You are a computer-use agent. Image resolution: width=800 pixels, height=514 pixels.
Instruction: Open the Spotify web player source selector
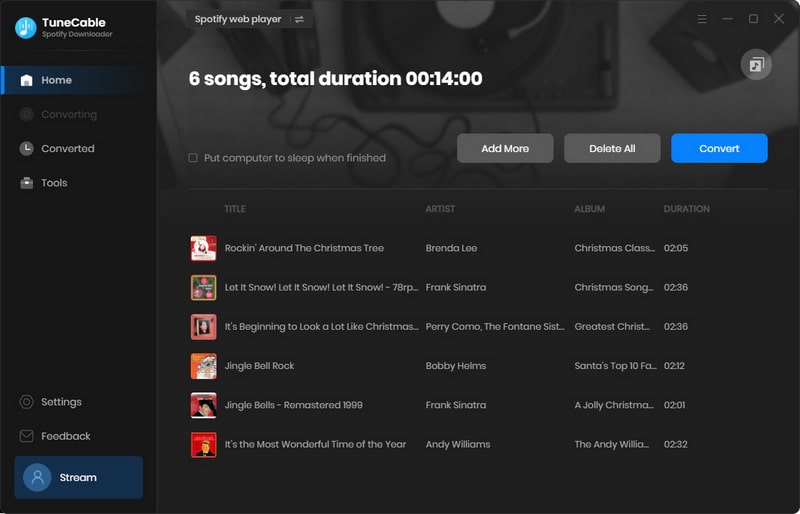237,19
